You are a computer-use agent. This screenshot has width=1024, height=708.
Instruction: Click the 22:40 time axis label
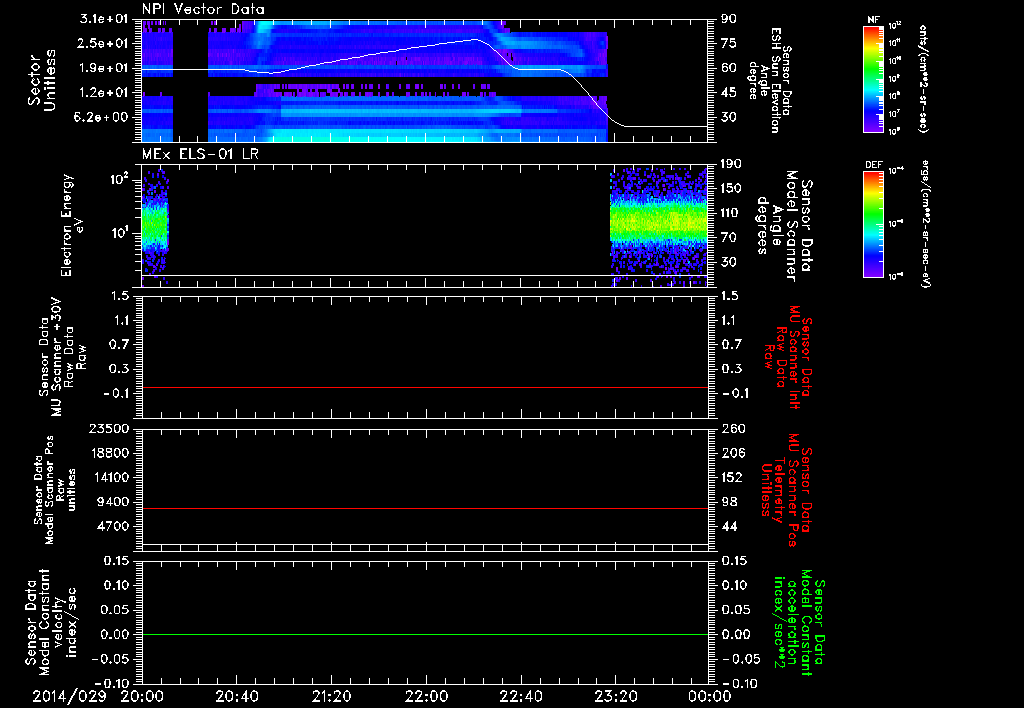(x=520, y=696)
